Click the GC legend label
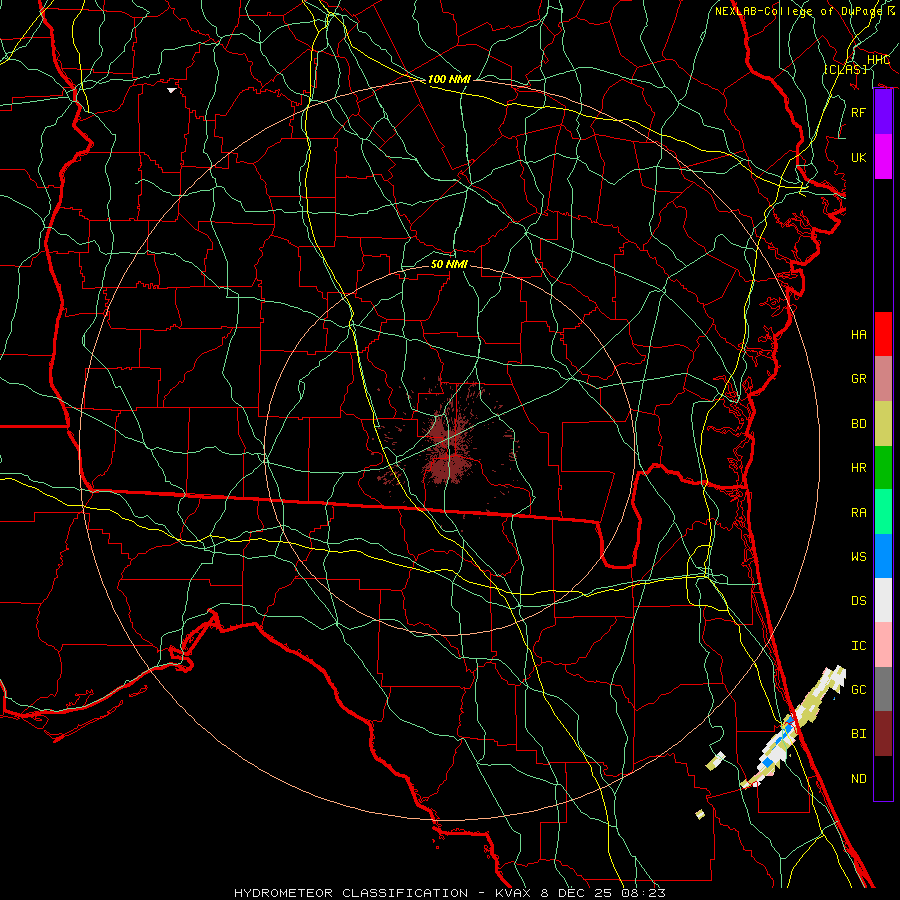The width and height of the screenshot is (900, 900). coord(859,689)
